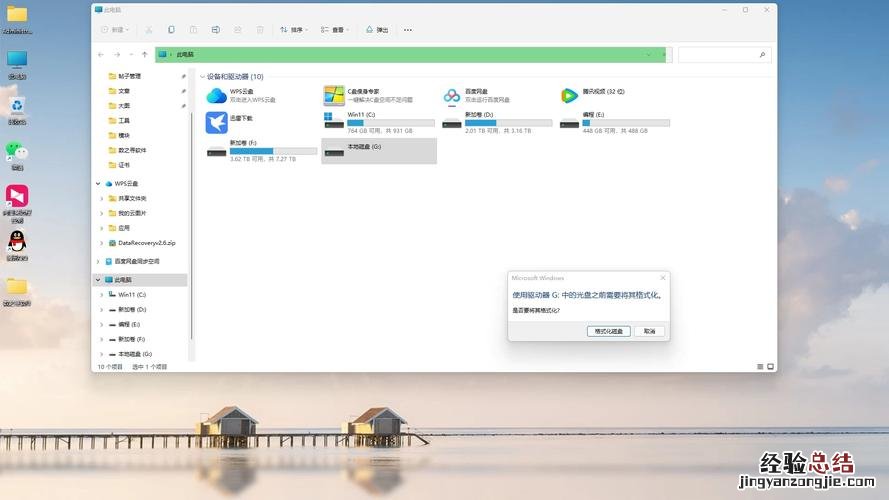Collapse the 设备和驱动器 (10) group
This screenshot has height=500, width=889.
[202, 77]
